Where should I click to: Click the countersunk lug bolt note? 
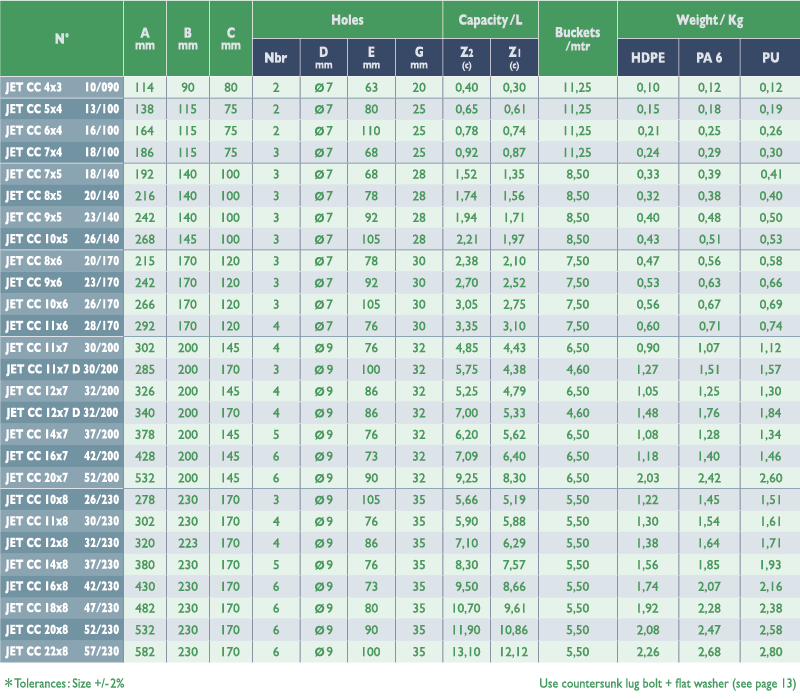[x=666, y=683]
